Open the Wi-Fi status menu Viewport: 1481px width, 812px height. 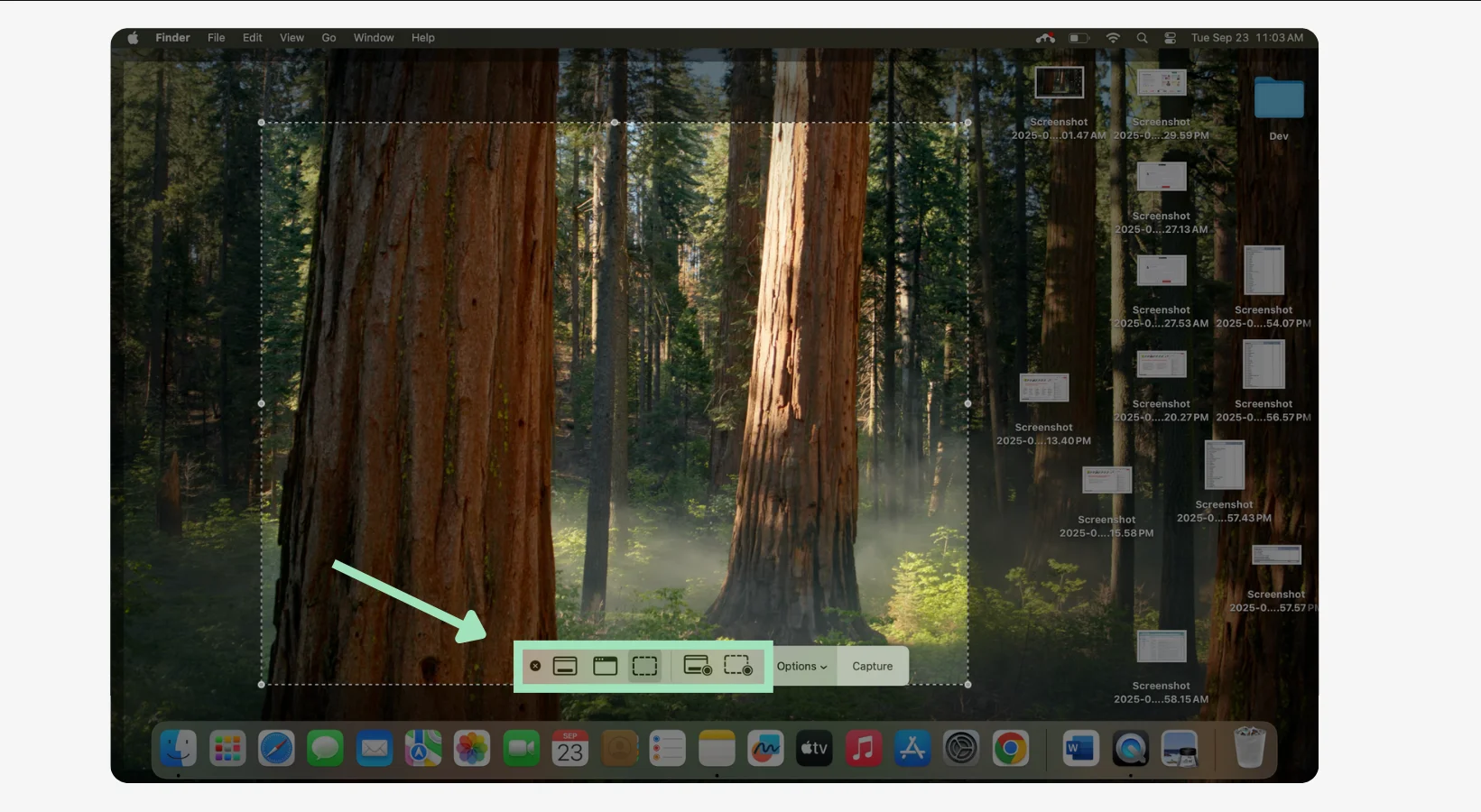pos(1112,38)
